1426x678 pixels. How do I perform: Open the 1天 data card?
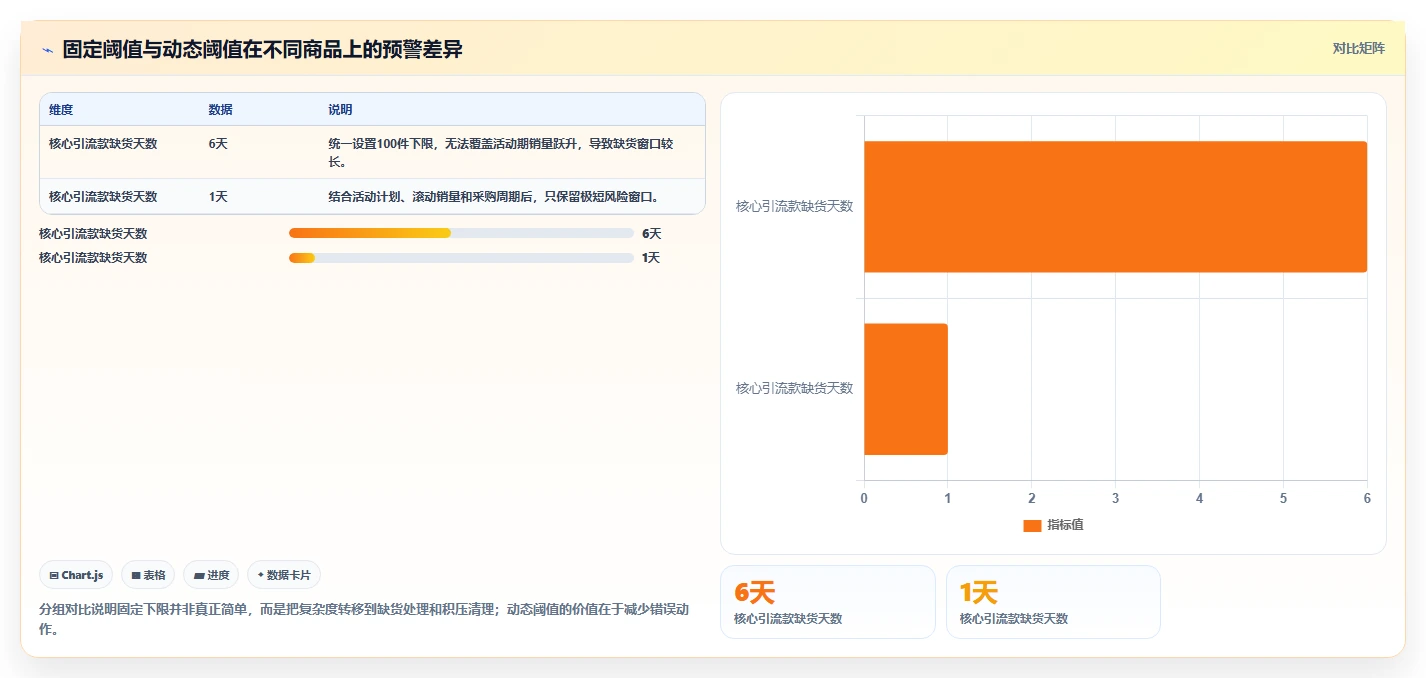click(1053, 602)
